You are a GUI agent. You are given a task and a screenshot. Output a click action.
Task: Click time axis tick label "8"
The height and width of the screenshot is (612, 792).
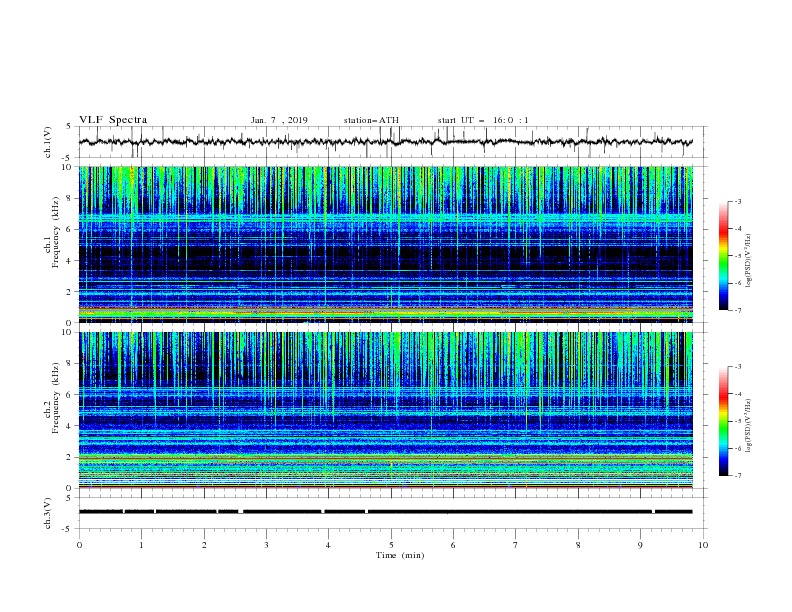[x=578, y=545]
